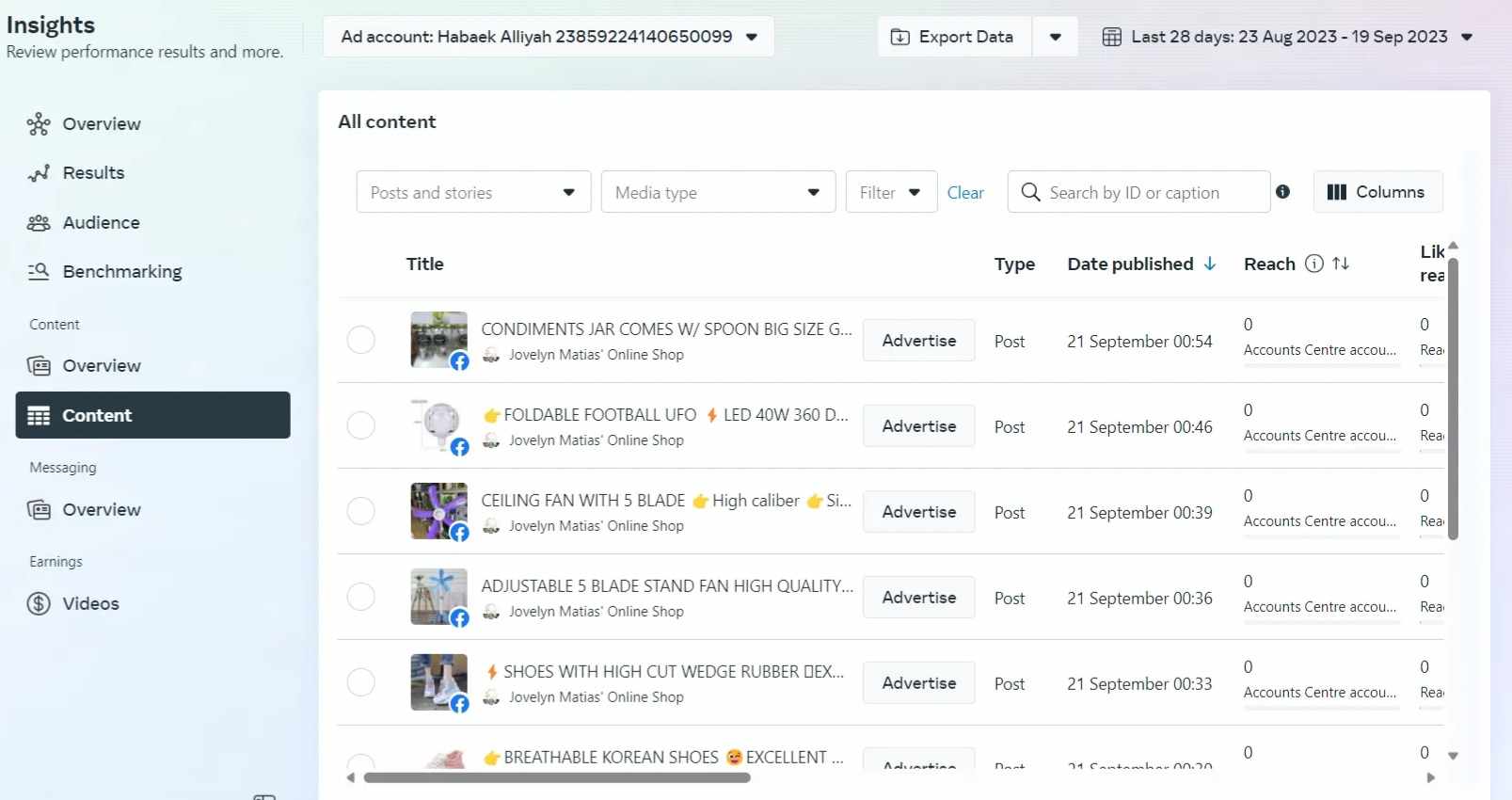
Task: Open the CEILING FAN WITH 5 BLADE title
Action: [x=666, y=501]
